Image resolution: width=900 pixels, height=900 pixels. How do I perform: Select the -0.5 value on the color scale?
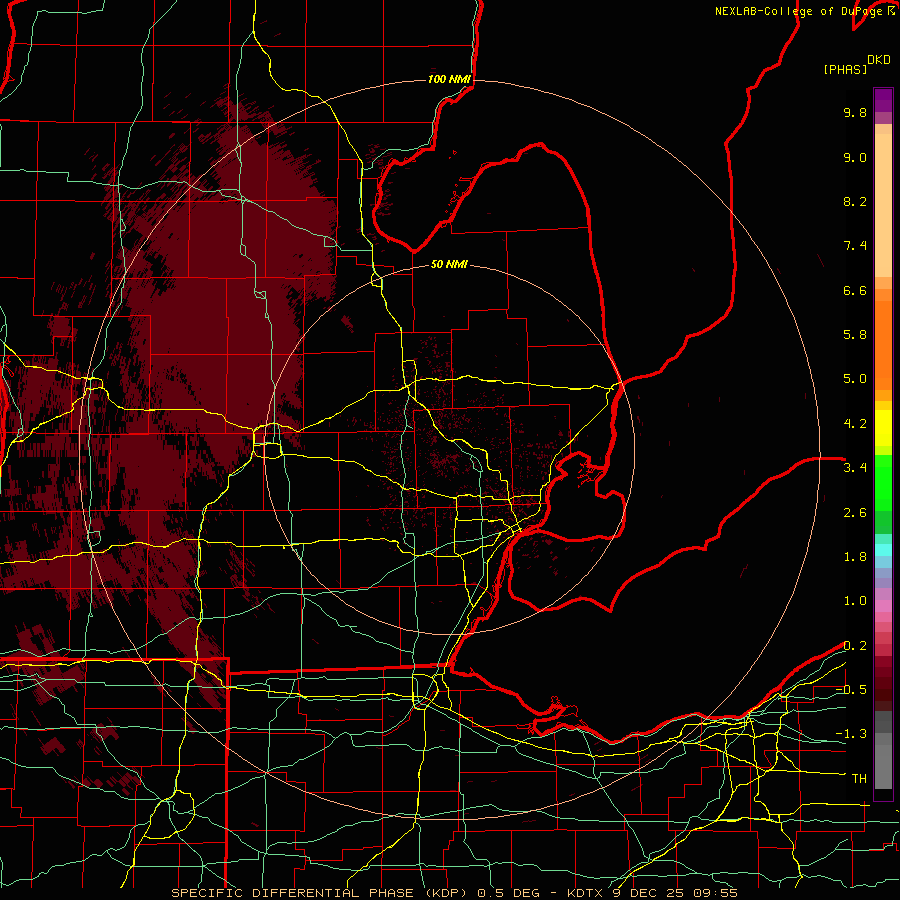click(x=851, y=690)
